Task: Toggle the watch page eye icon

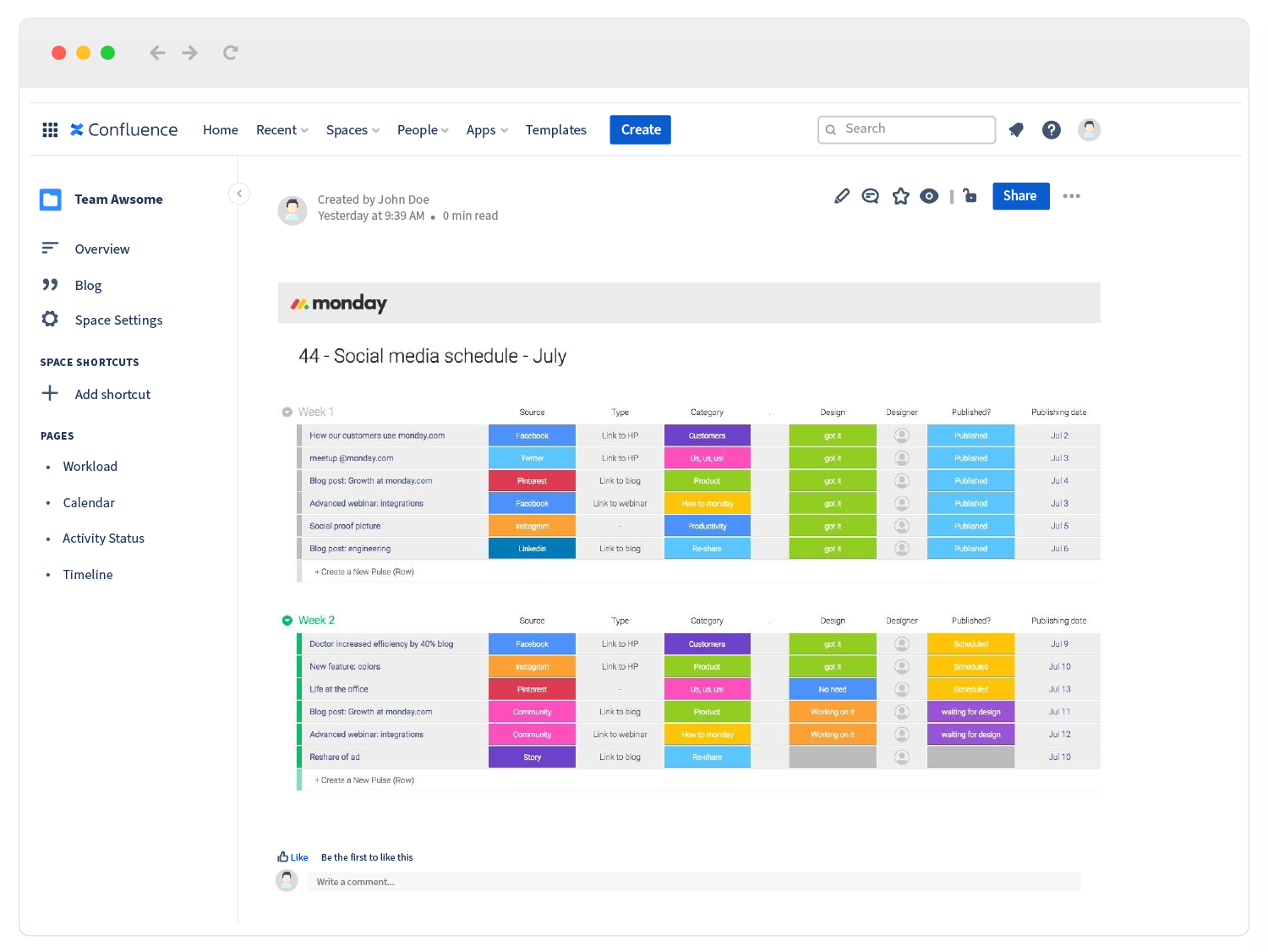Action: point(929,196)
